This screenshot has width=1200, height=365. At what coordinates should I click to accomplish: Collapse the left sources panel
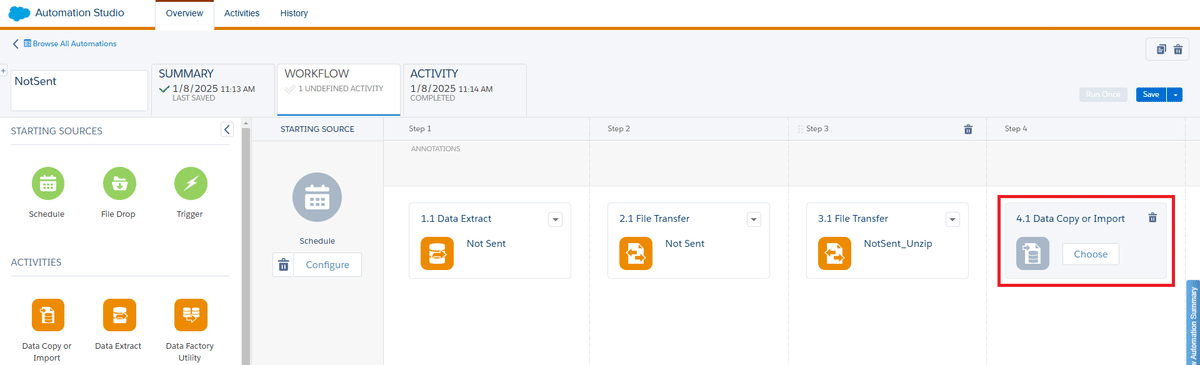[227, 130]
